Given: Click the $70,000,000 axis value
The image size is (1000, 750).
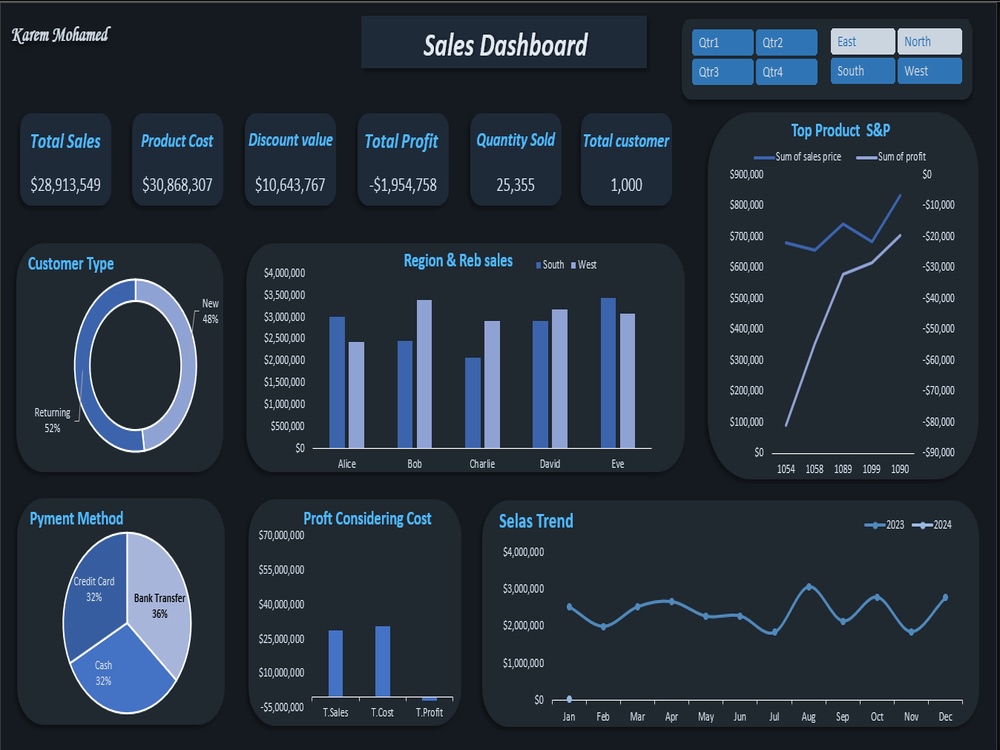Looking at the screenshot, I should 281,535.
